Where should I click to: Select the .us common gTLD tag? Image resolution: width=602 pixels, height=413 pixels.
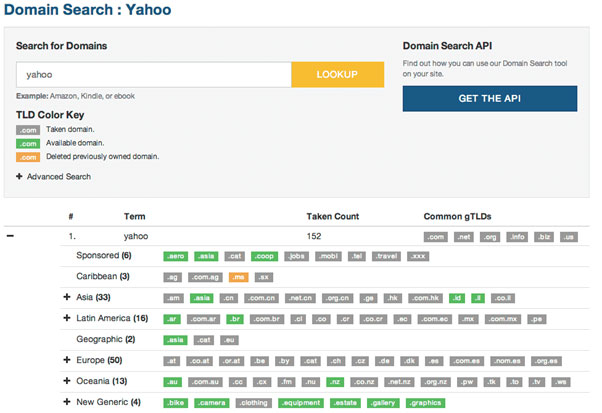[x=569, y=237]
